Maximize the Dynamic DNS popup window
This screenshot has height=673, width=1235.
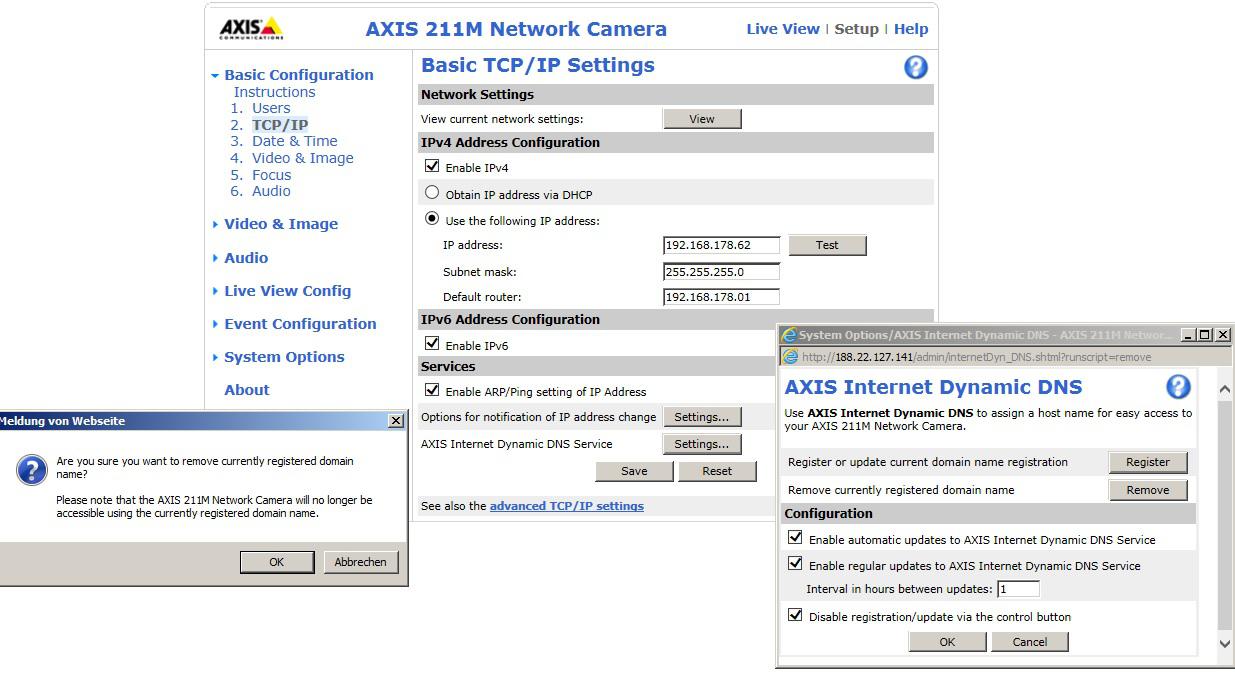point(1205,335)
